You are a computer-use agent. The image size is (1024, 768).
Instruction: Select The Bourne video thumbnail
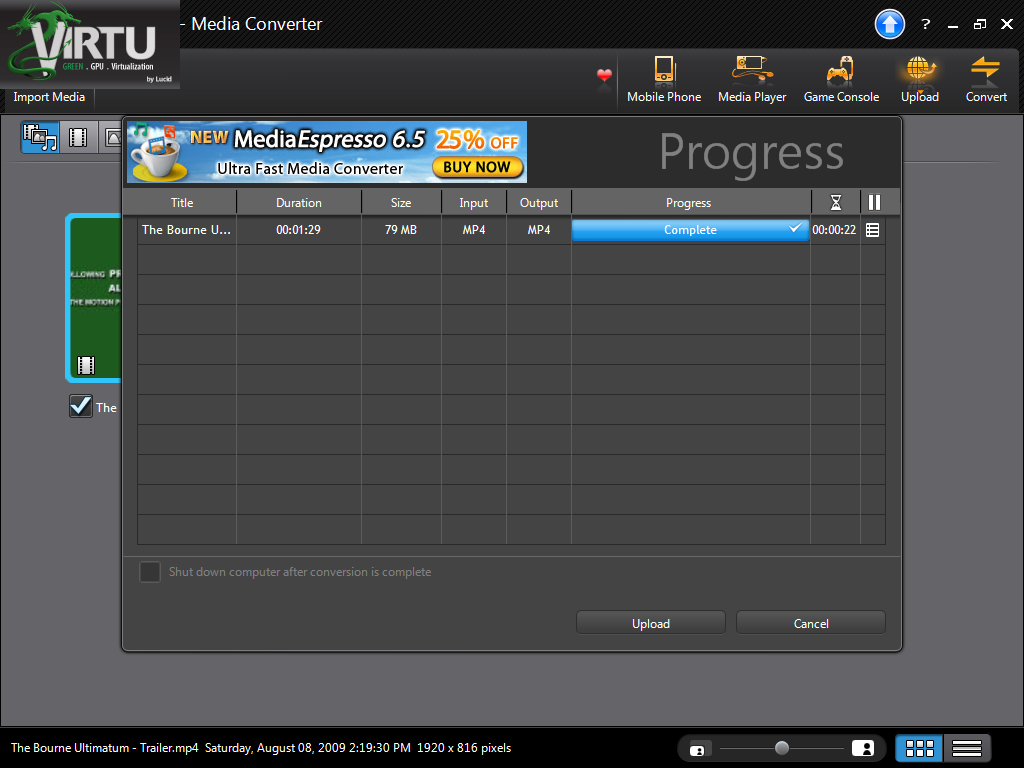coord(94,298)
